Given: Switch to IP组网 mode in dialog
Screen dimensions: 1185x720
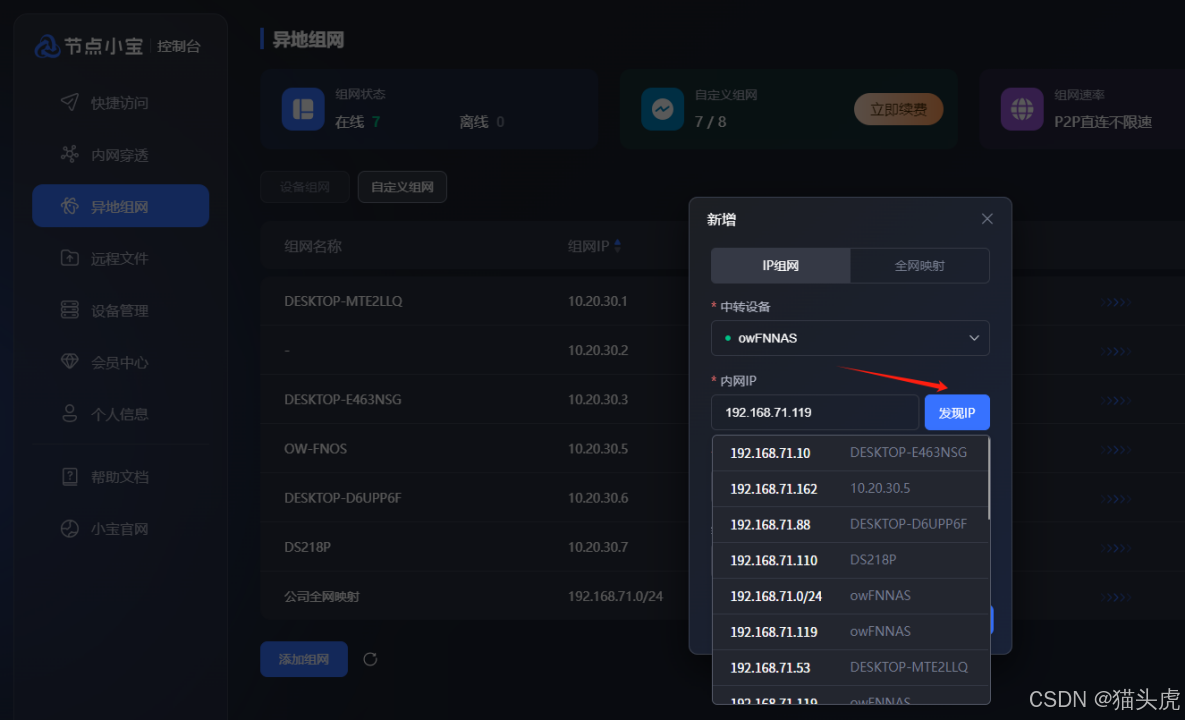Looking at the screenshot, I should tap(780, 266).
